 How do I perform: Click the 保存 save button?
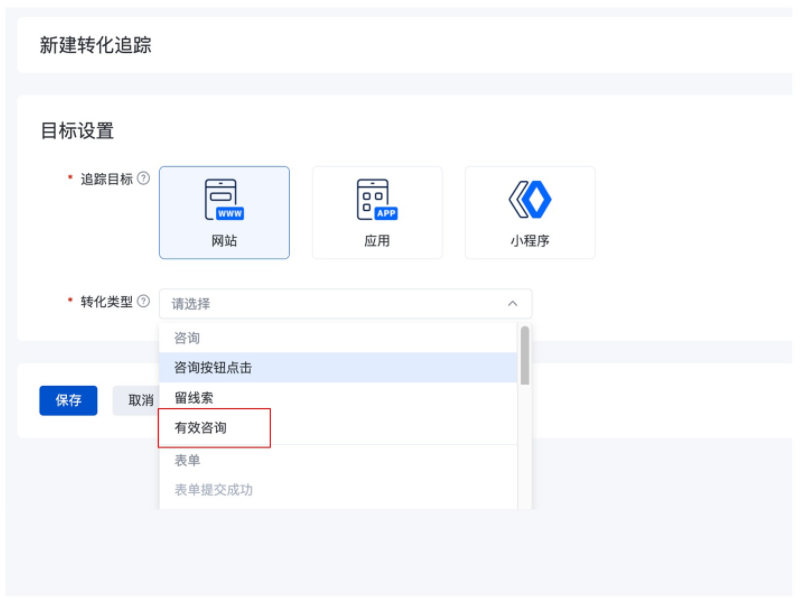(x=67, y=400)
